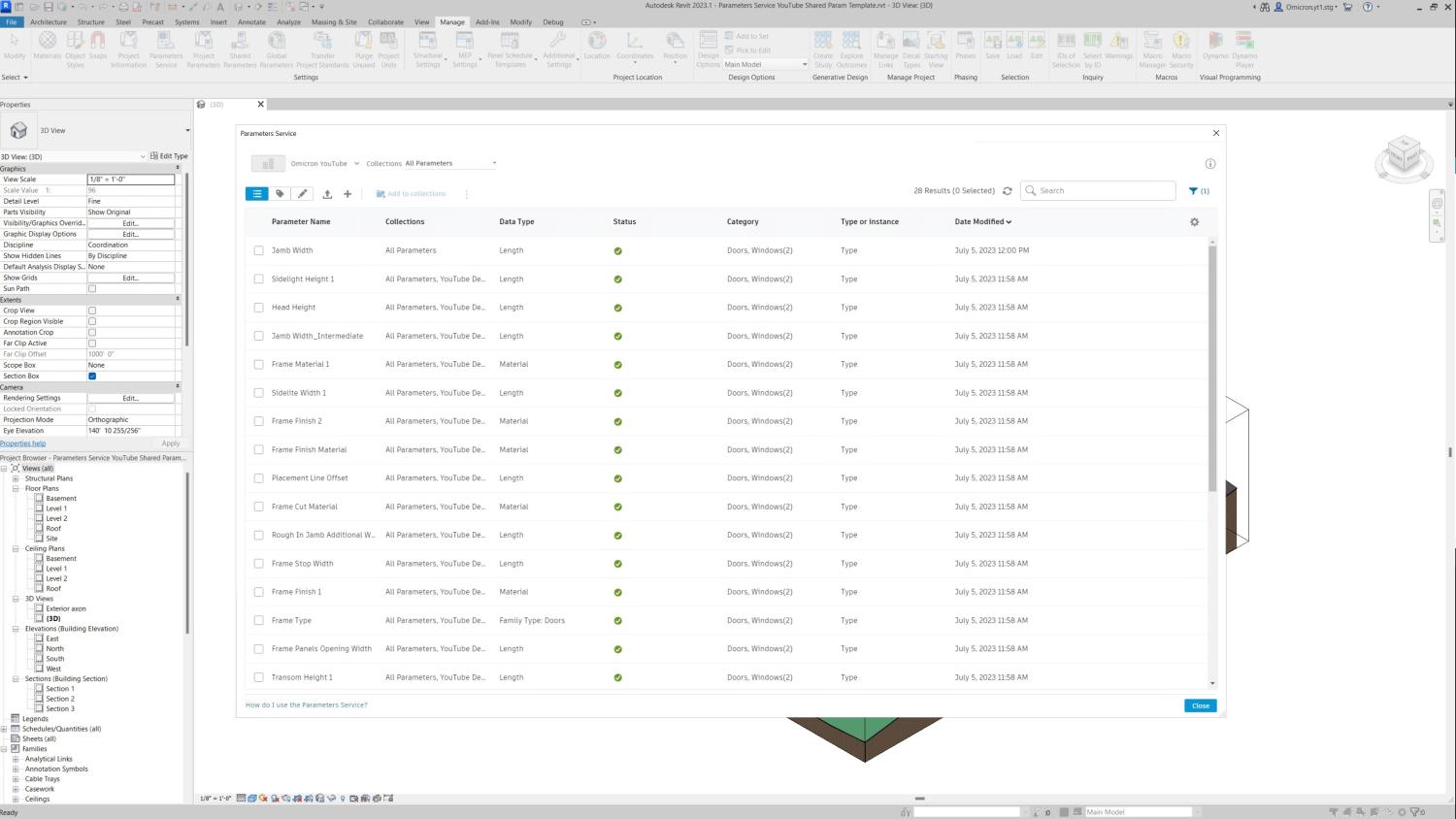Select the Frame Type row checkbox
The height and width of the screenshot is (819, 1456).
click(258, 621)
